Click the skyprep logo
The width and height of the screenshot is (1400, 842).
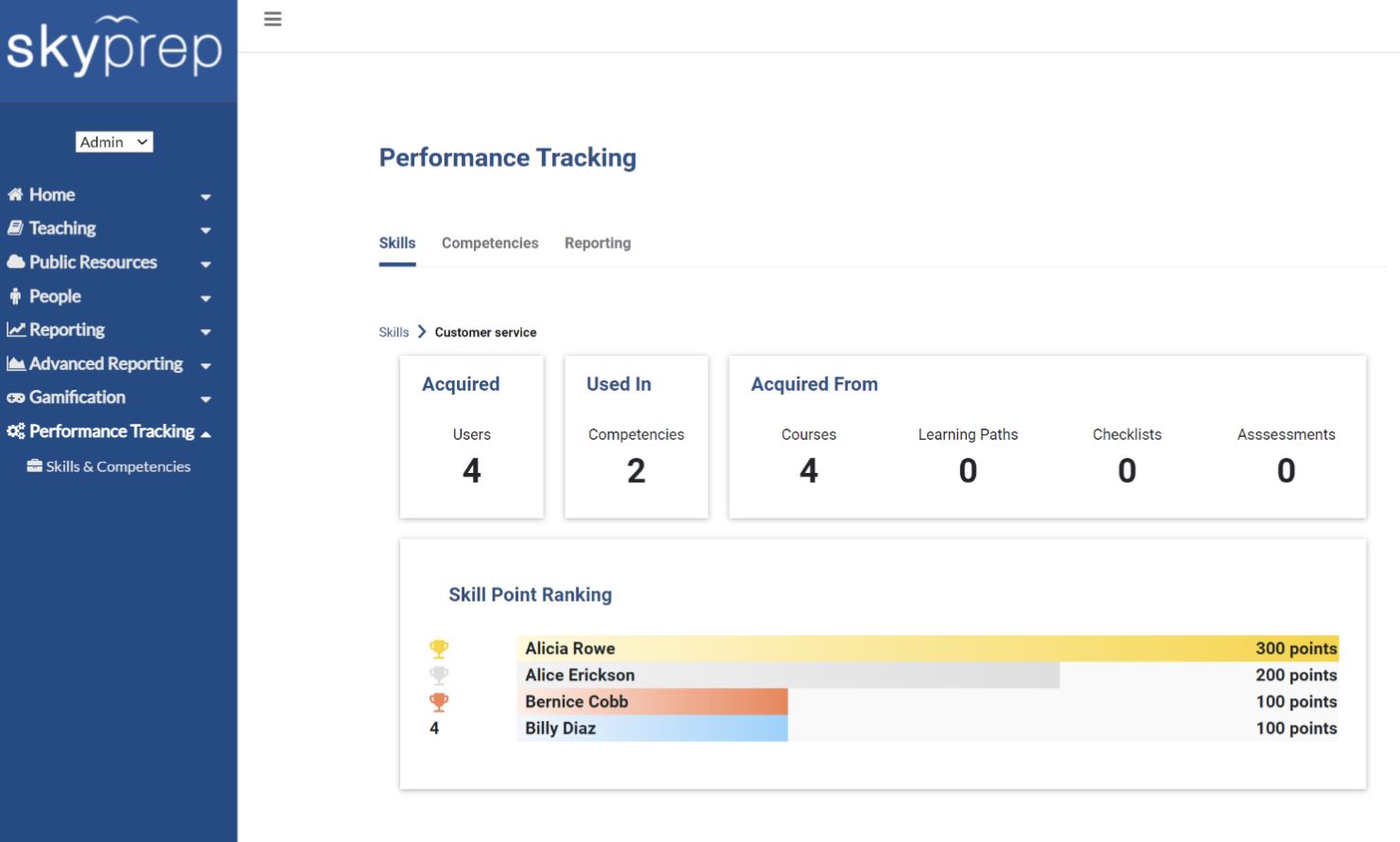pyautogui.click(x=114, y=46)
